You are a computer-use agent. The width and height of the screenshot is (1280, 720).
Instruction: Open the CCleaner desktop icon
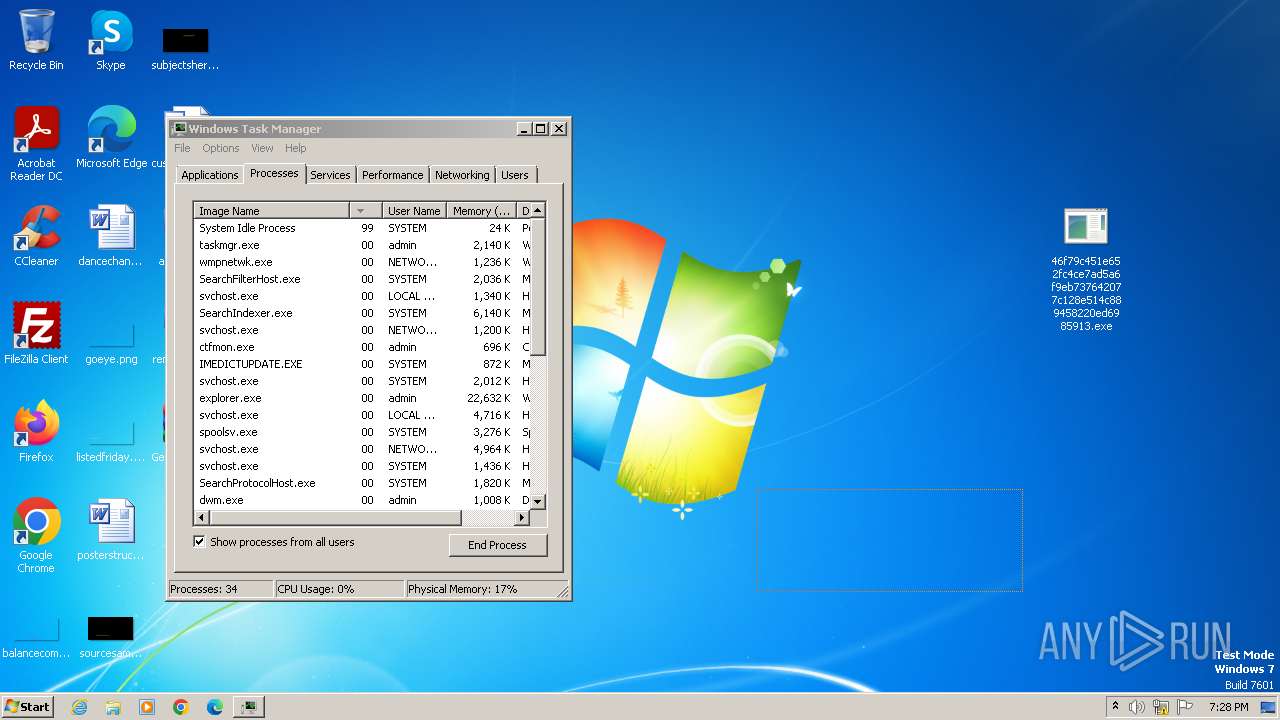point(36,236)
